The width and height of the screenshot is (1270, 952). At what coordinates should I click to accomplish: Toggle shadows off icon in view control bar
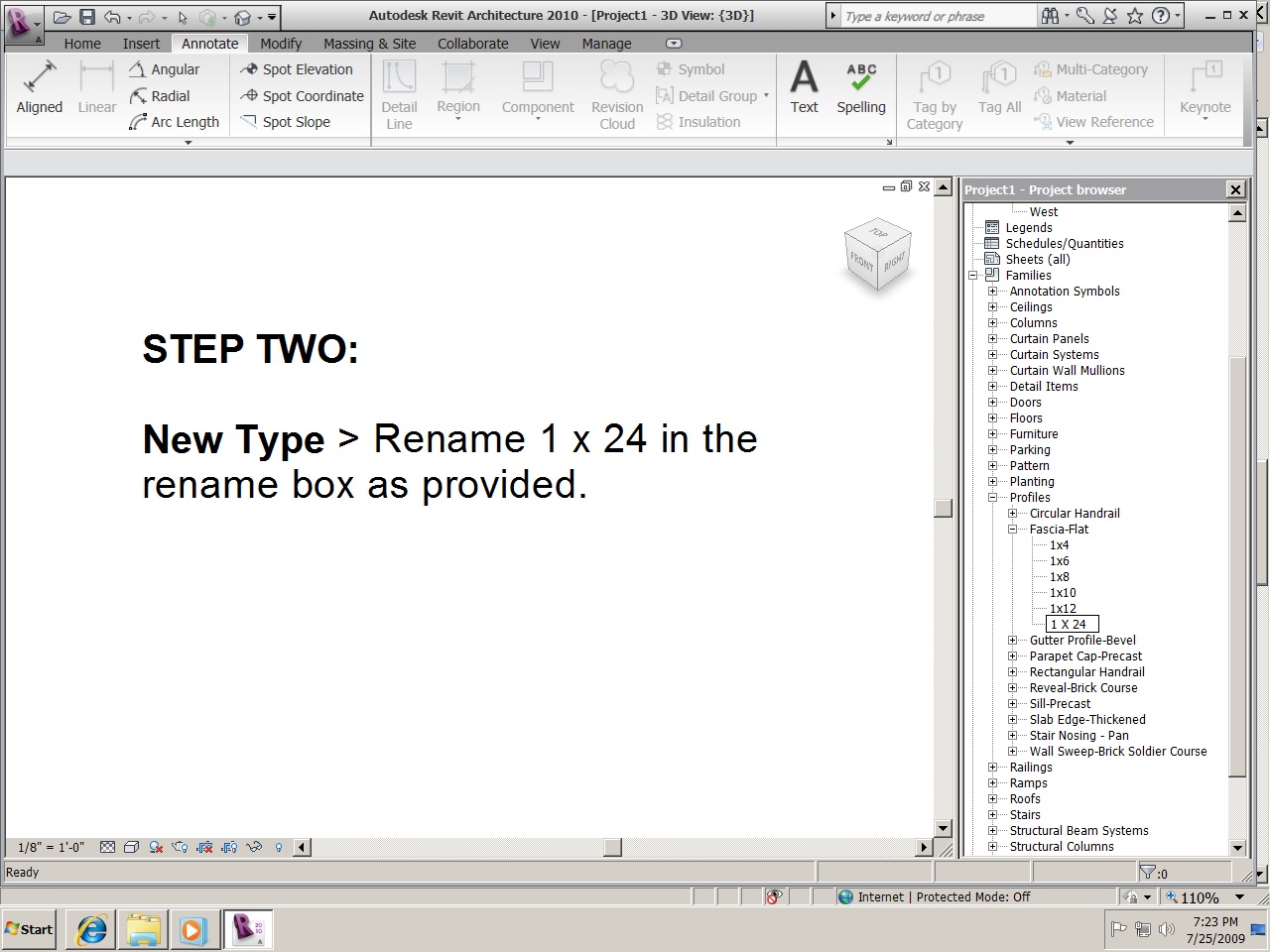(x=156, y=847)
